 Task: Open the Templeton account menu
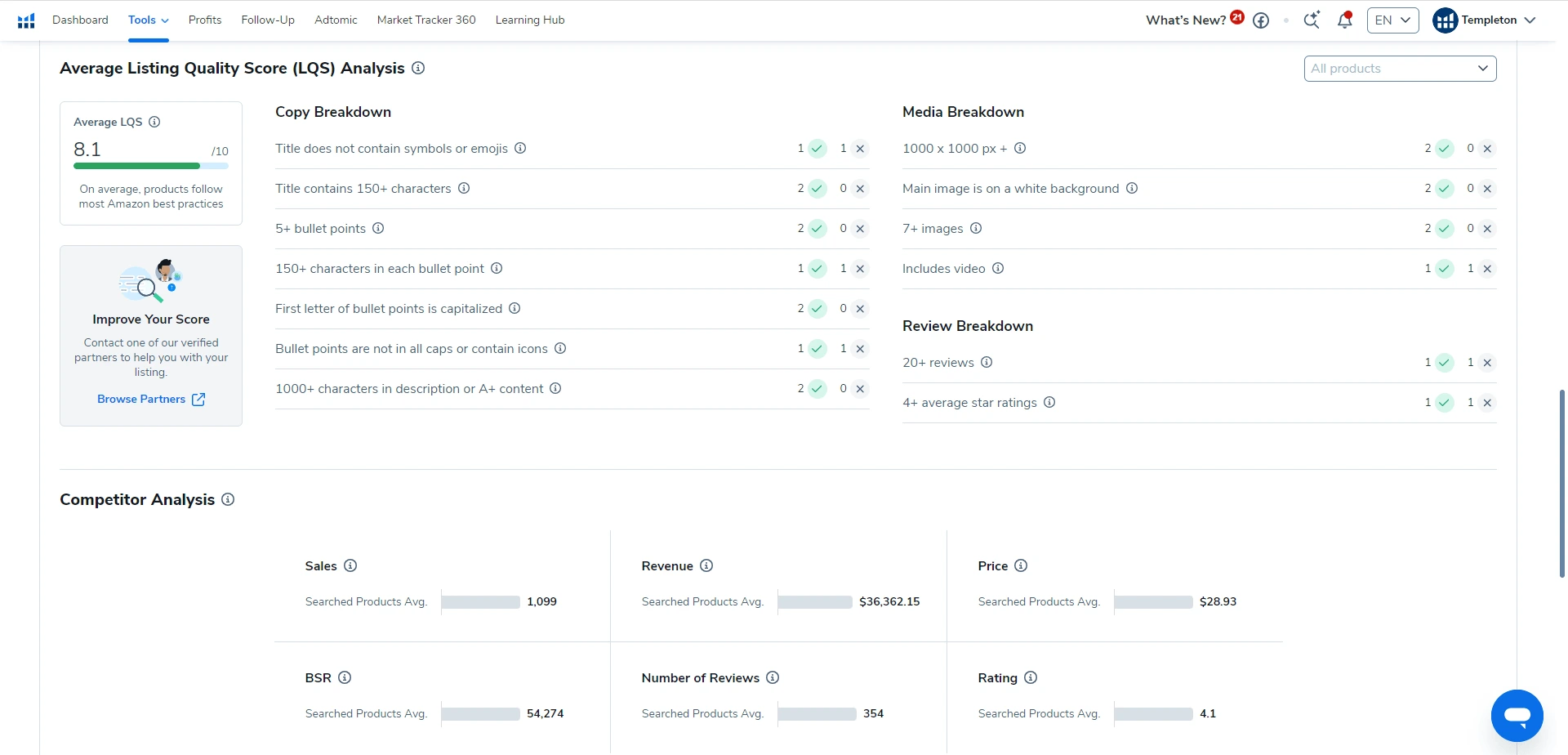[x=1484, y=20]
